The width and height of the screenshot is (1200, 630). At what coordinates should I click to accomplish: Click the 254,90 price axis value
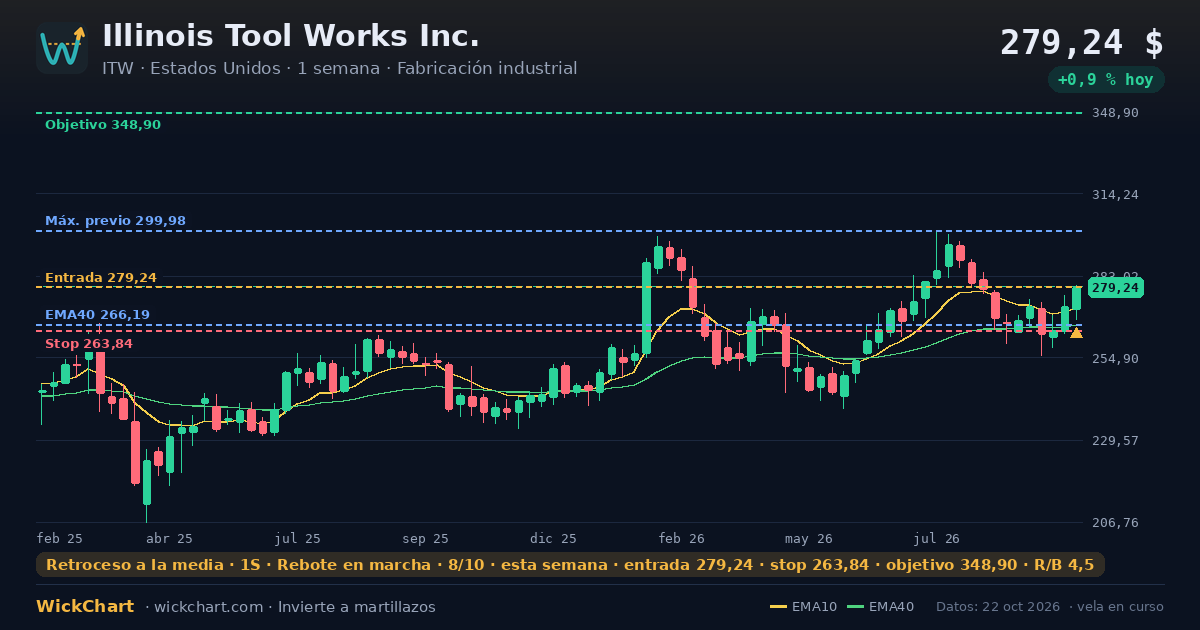click(x=1115, y=359)
